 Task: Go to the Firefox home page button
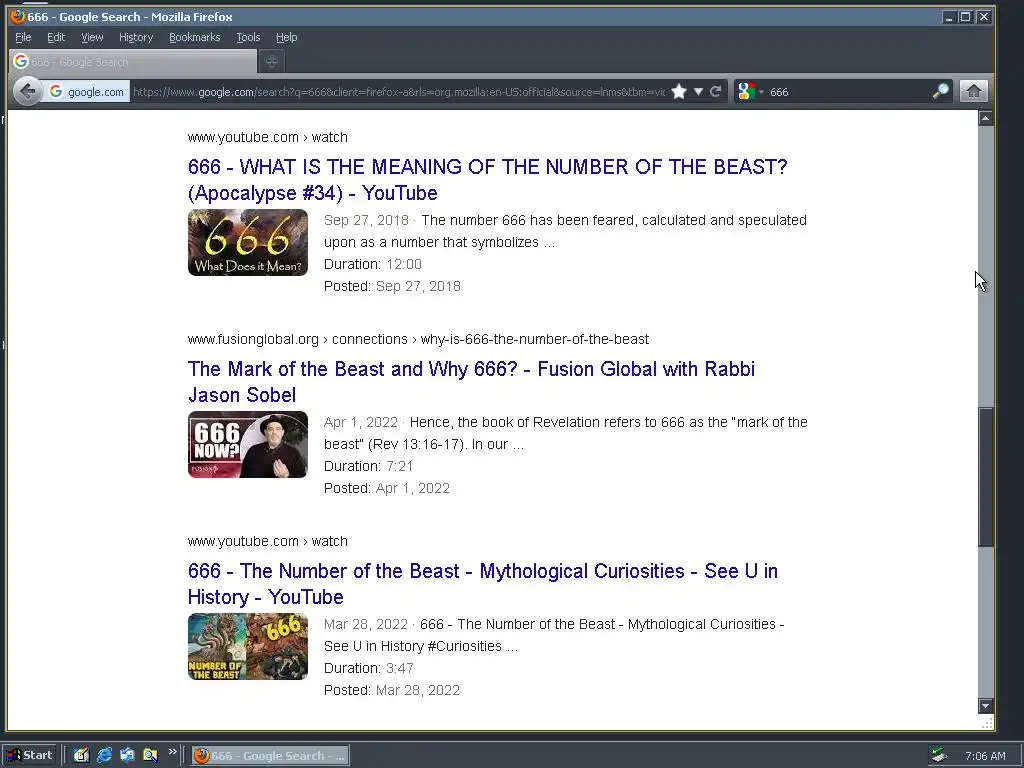pos(973,91)
